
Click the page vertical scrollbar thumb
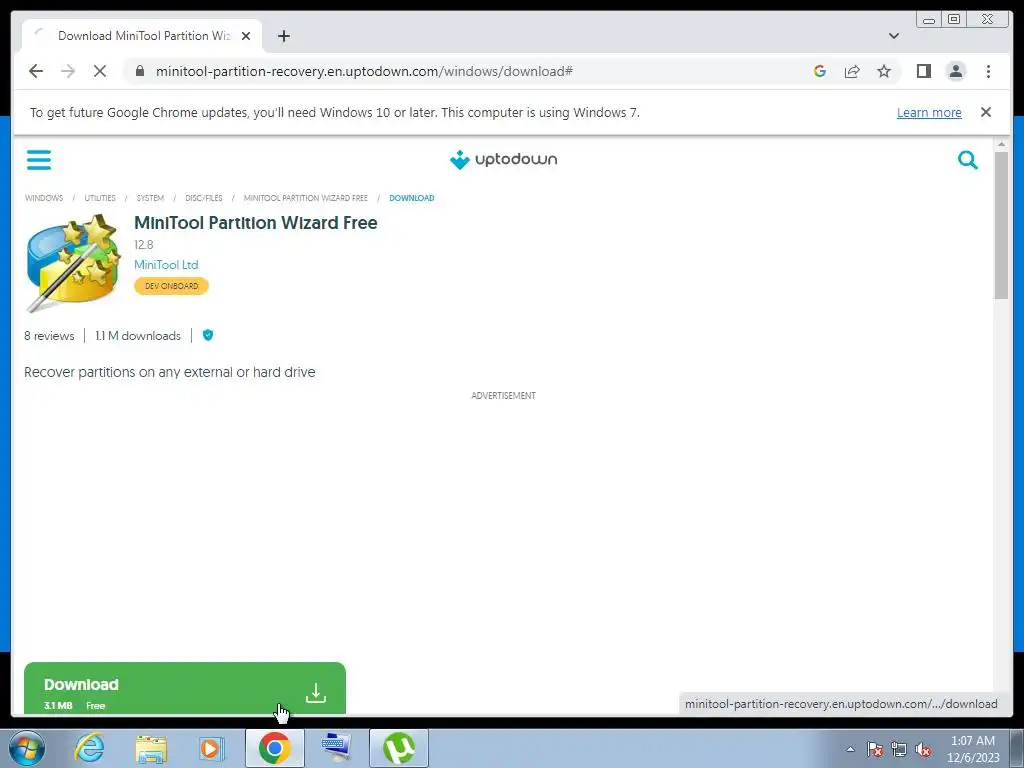point(1001,225)
